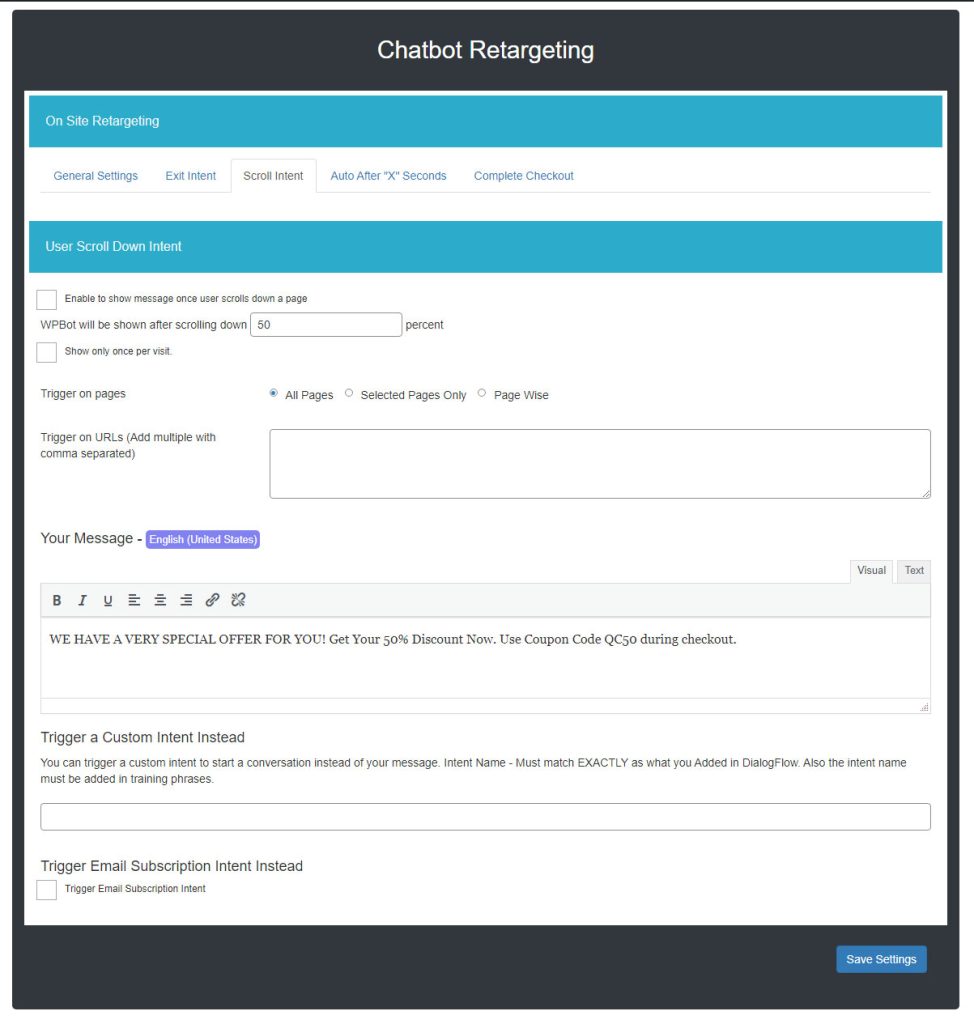Apply Italic formatting in the message editor
This screenshot has width=974, height=1024.
click(82, 600)
